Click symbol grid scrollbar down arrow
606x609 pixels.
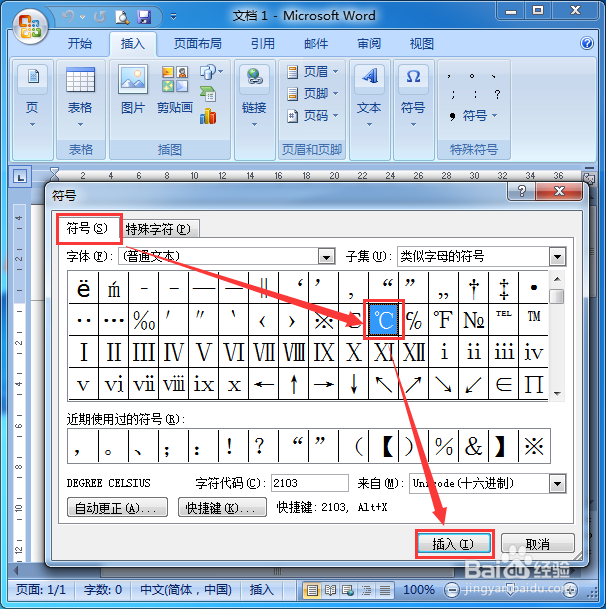[x=557, y=393]
